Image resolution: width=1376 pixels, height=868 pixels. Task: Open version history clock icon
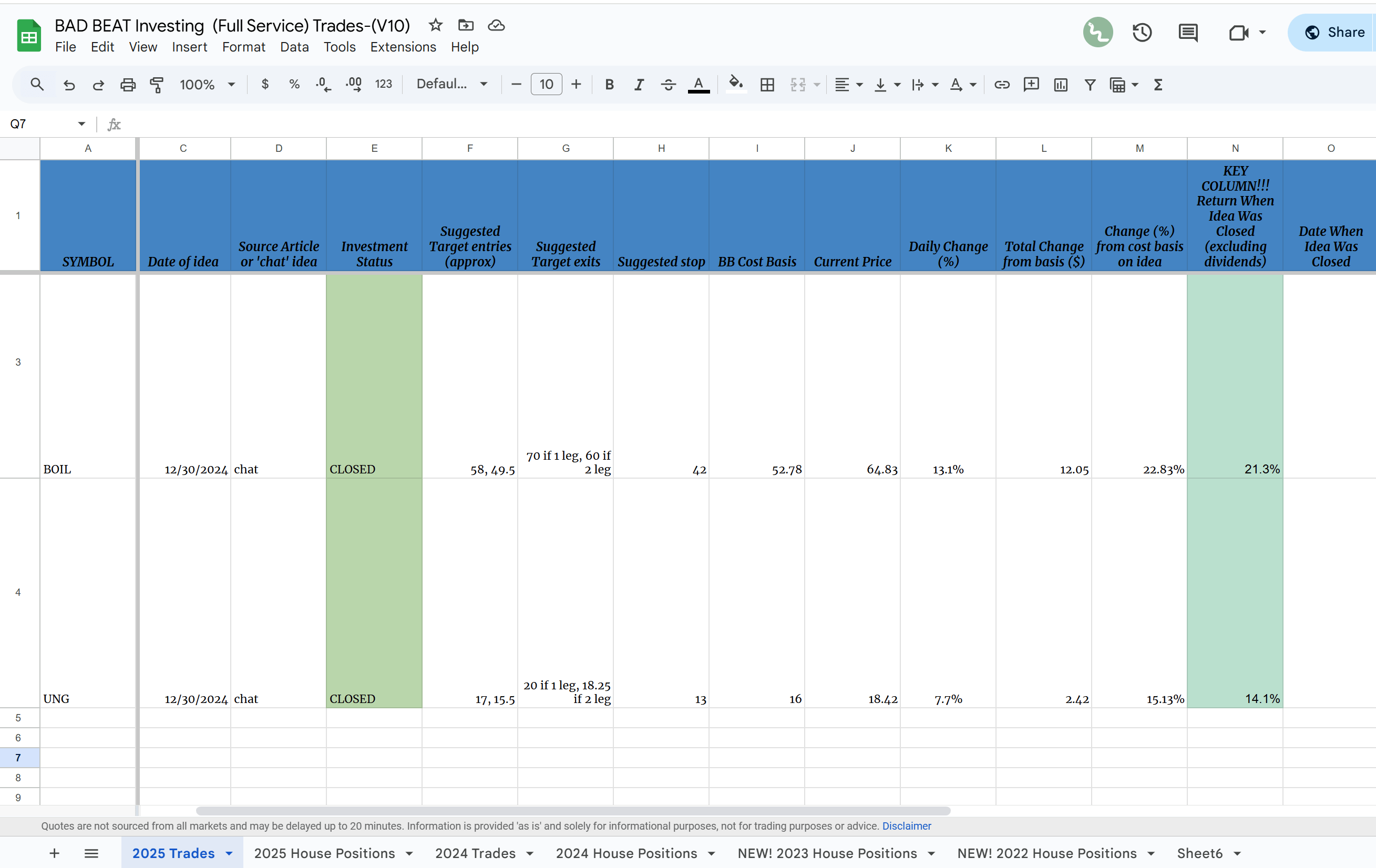point(1142,33)
